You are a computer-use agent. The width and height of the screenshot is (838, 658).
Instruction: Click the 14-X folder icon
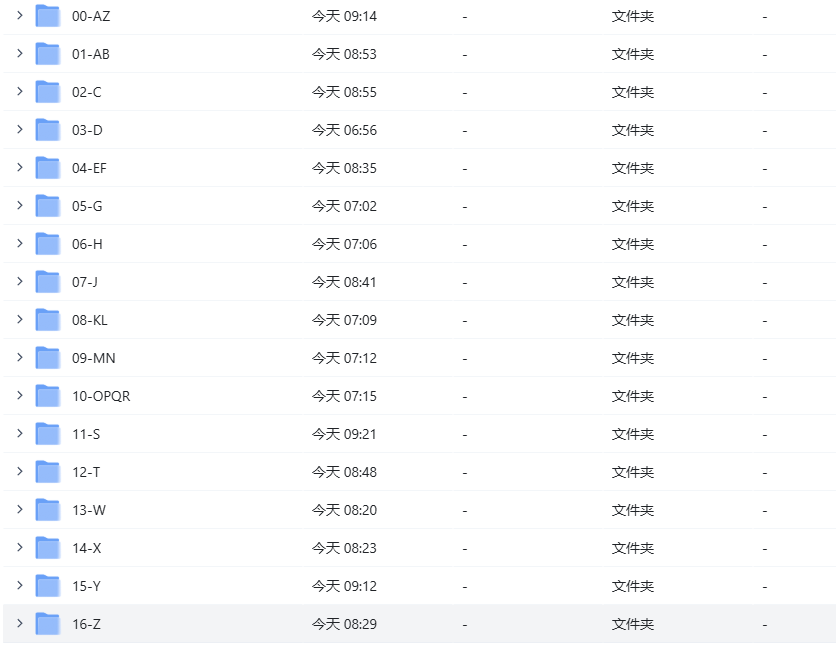click(48, 548)
